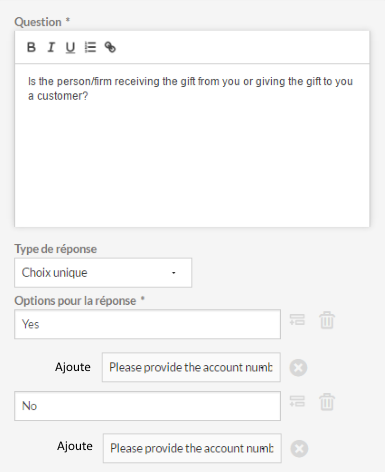
Task: Add sub-item to the Yes option
Action: pyautogui.click(x=297, y=320)
